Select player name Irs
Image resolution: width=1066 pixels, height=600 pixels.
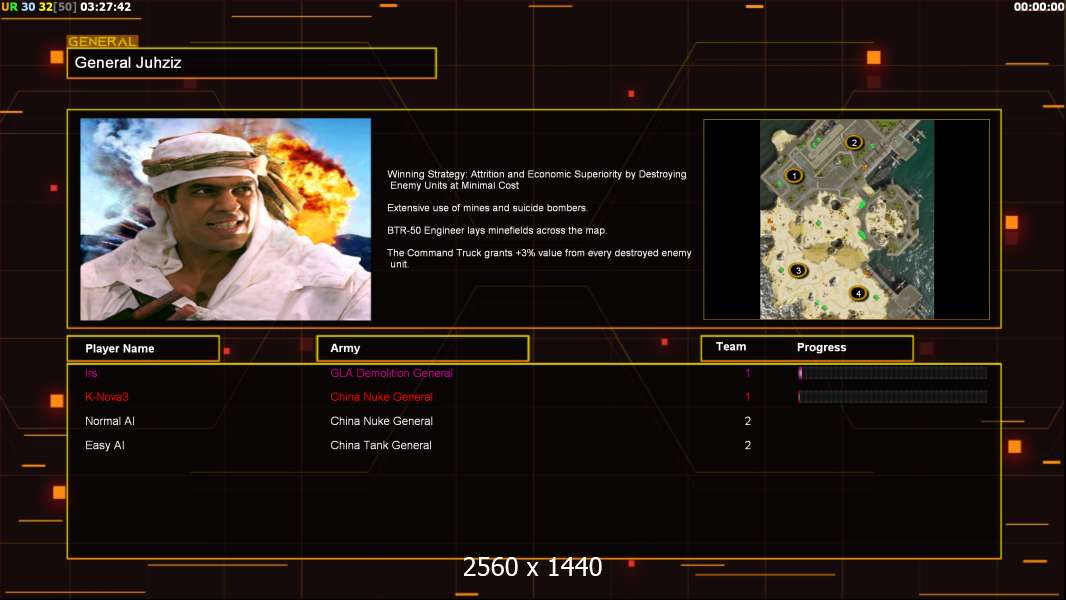(x=91, y=373)
